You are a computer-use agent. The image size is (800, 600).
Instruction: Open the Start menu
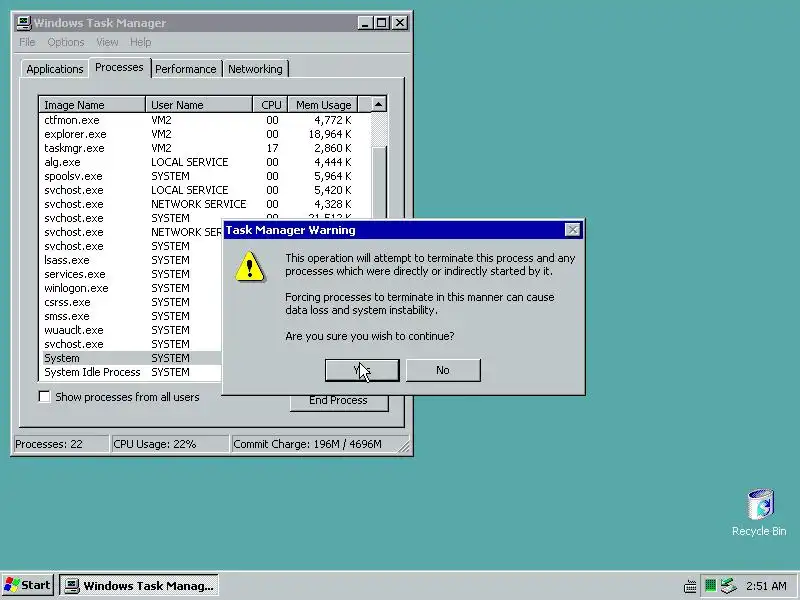click(x=28, y=585)
